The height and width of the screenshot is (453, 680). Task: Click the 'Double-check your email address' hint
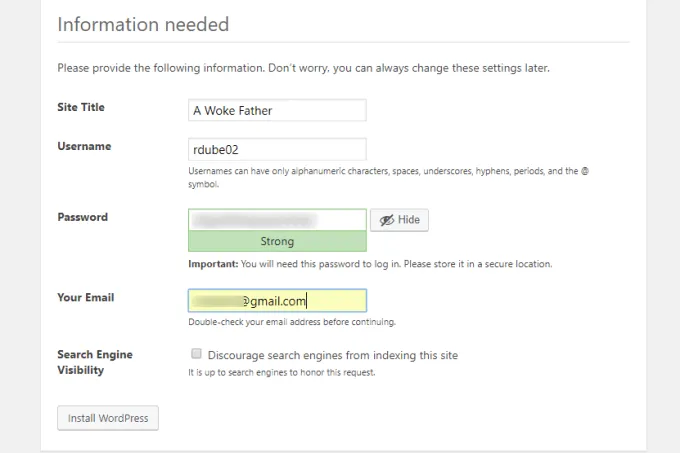tap(292, 322)
